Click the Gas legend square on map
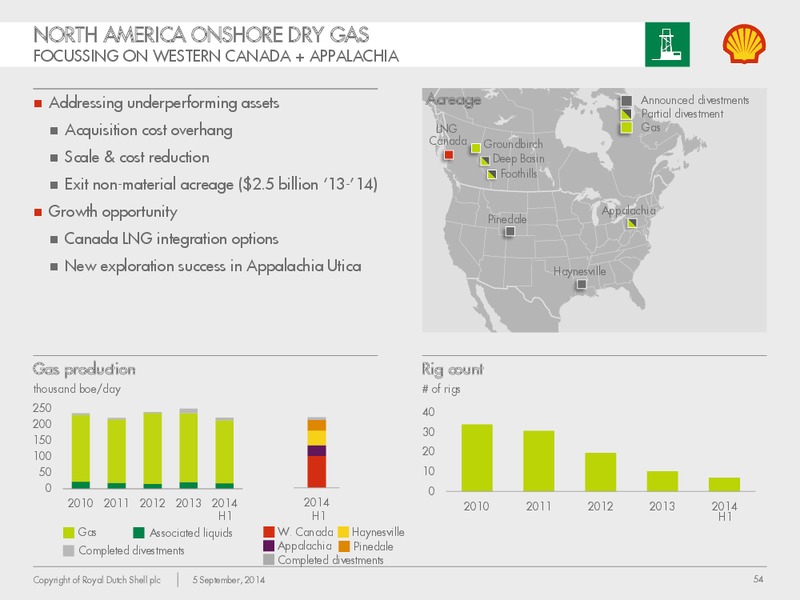 click(x=627, y=128)
